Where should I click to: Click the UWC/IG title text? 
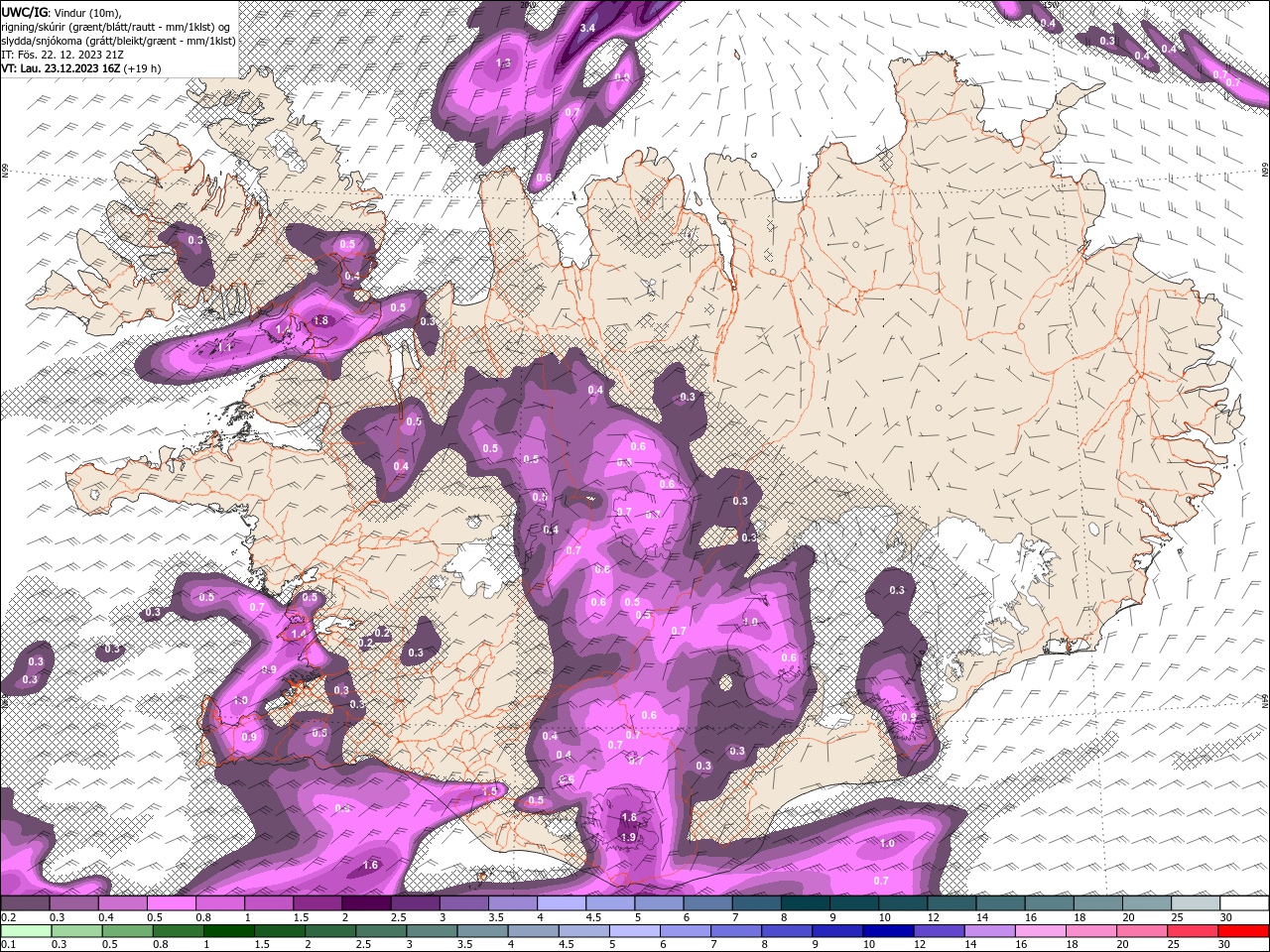[25, 12]
